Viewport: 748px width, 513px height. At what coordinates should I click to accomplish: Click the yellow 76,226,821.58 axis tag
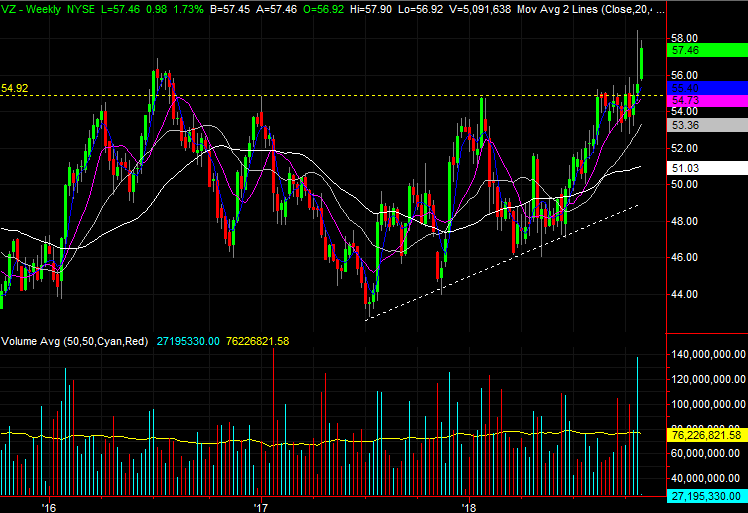click(x=707, y=435)
